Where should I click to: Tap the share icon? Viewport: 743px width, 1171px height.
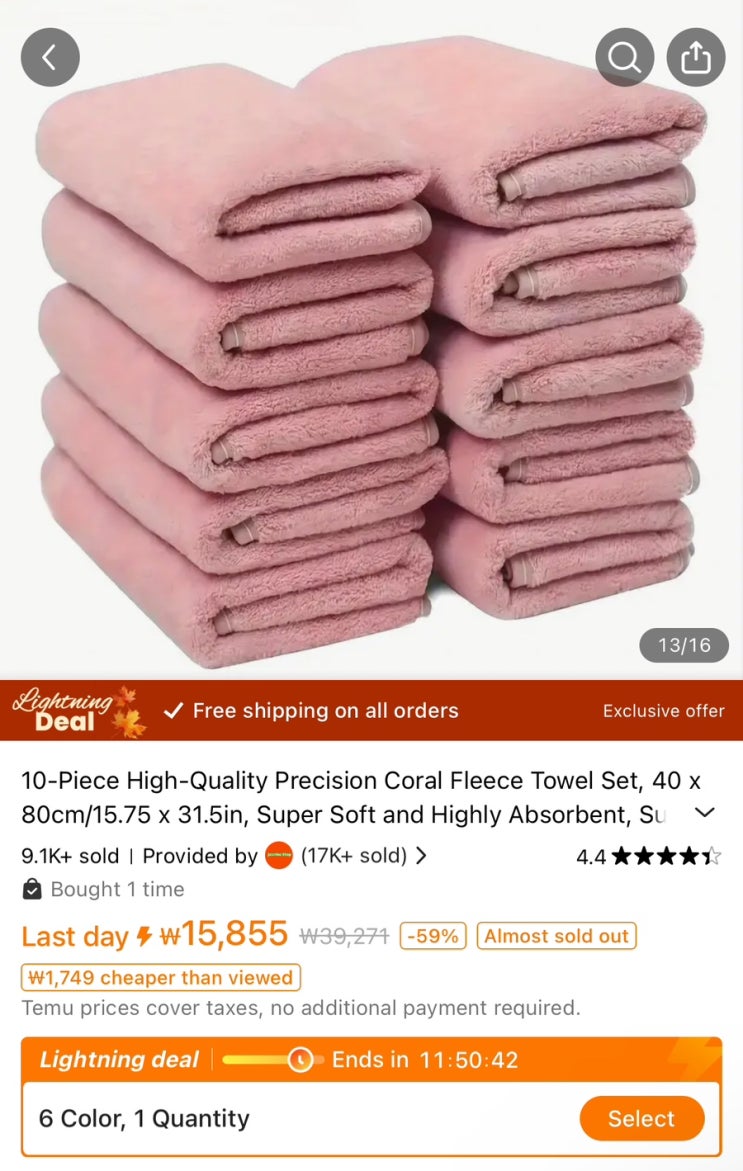pyautogui.click(x=696, y=58)
